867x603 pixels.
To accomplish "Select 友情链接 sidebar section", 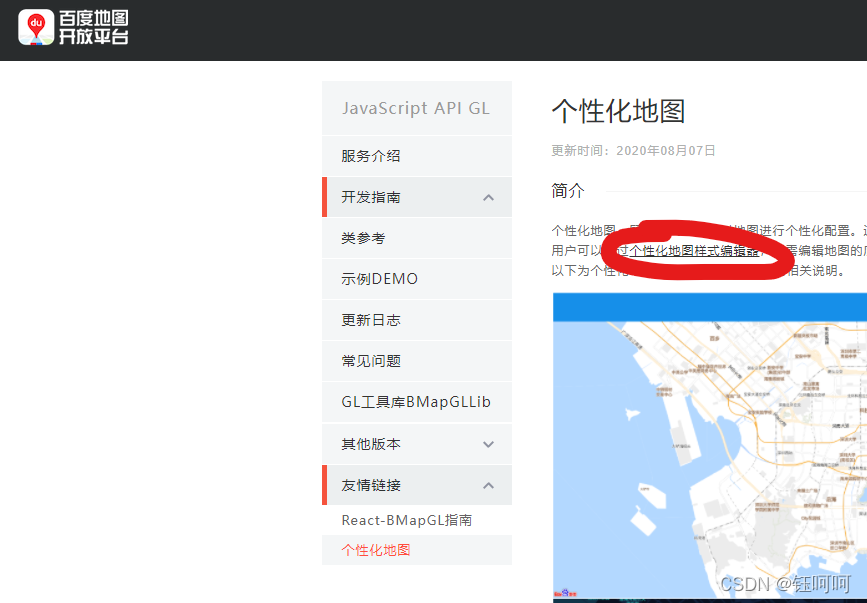I will pos(417,485).
